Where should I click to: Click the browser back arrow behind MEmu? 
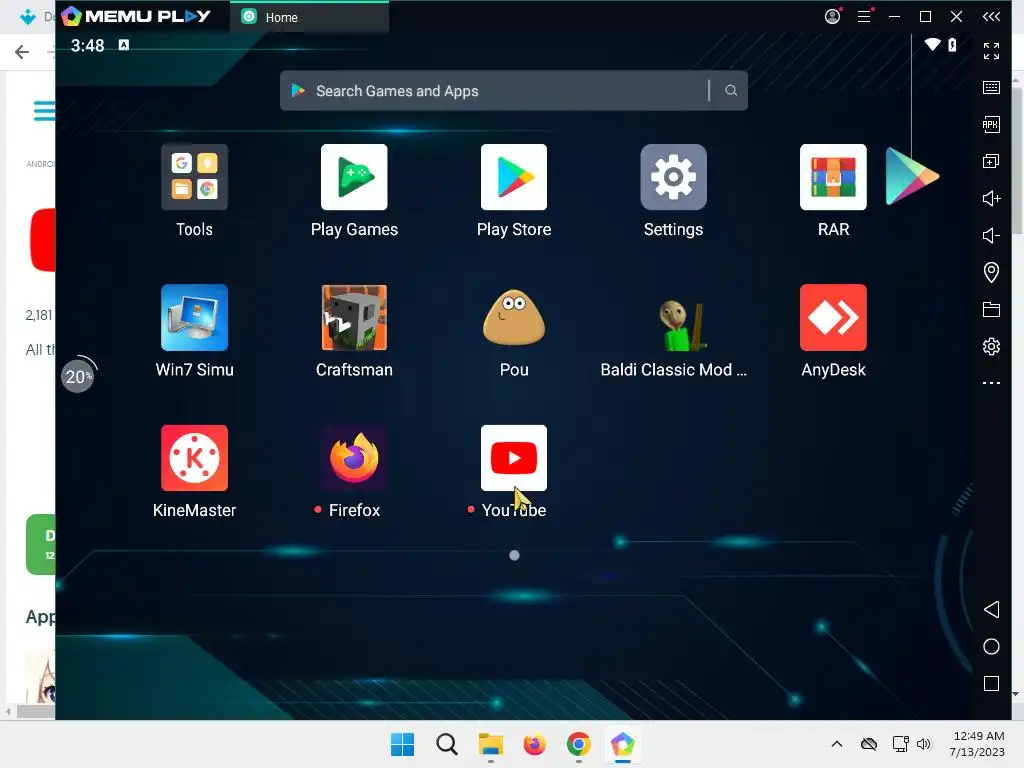coord(22,52)
